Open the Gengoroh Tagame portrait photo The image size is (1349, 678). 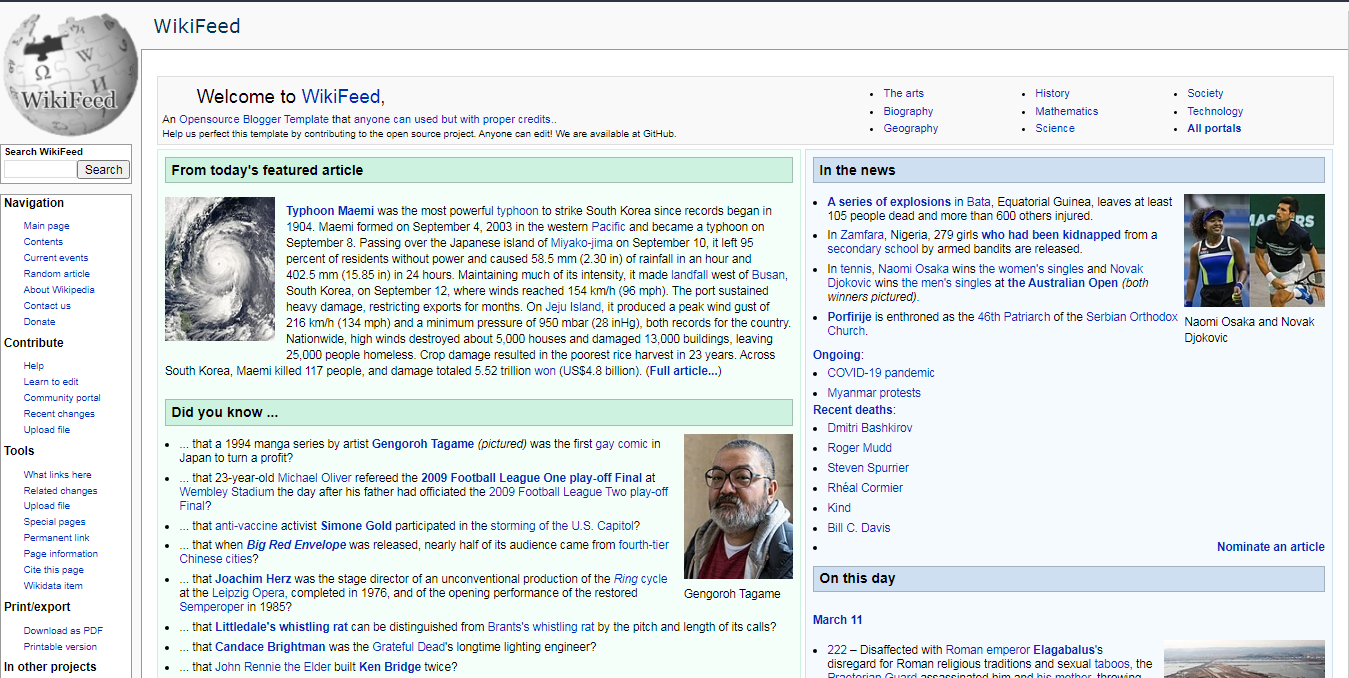tap(738, 506)
